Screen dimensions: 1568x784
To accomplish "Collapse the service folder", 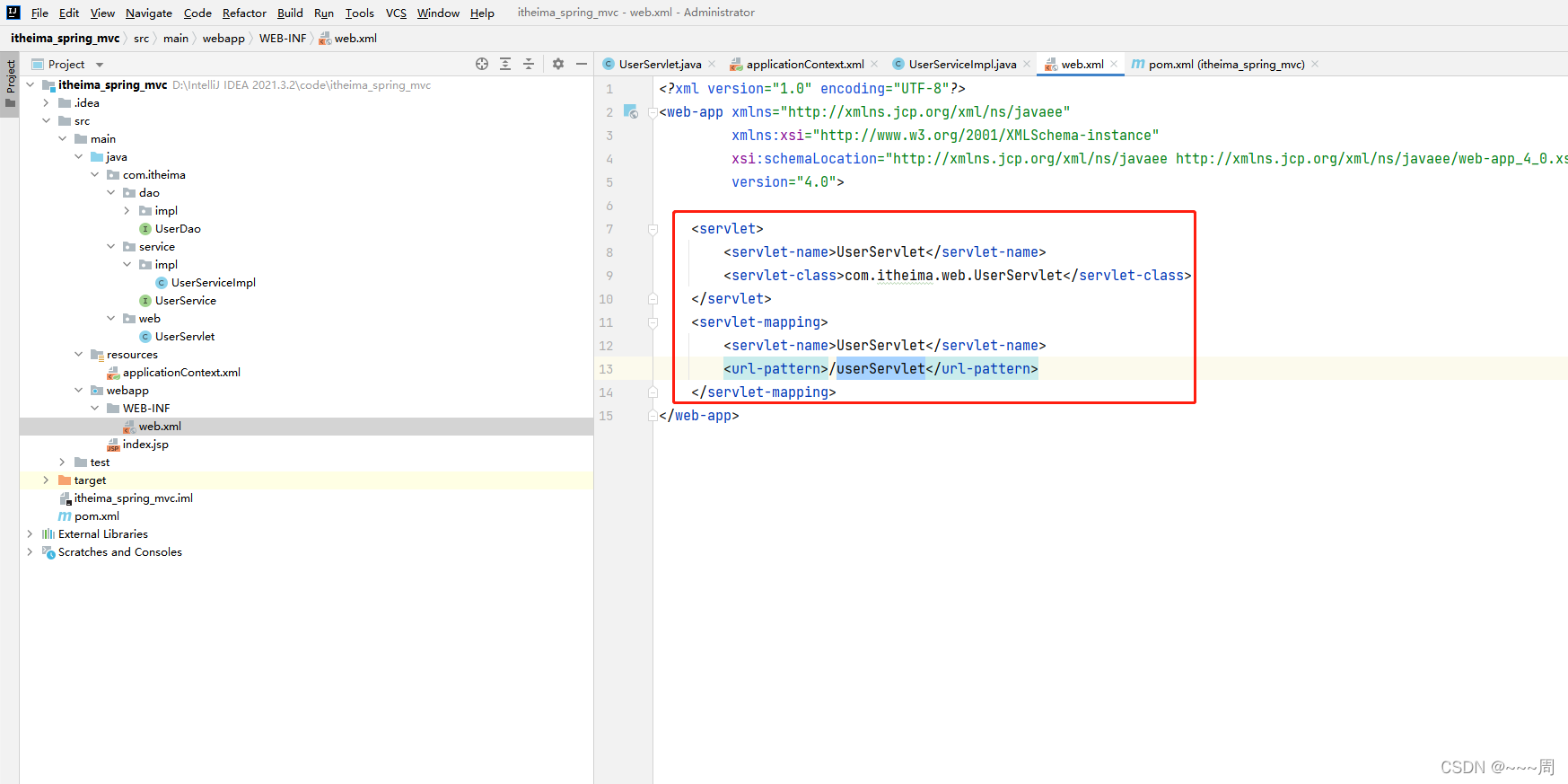I will 111,247.
